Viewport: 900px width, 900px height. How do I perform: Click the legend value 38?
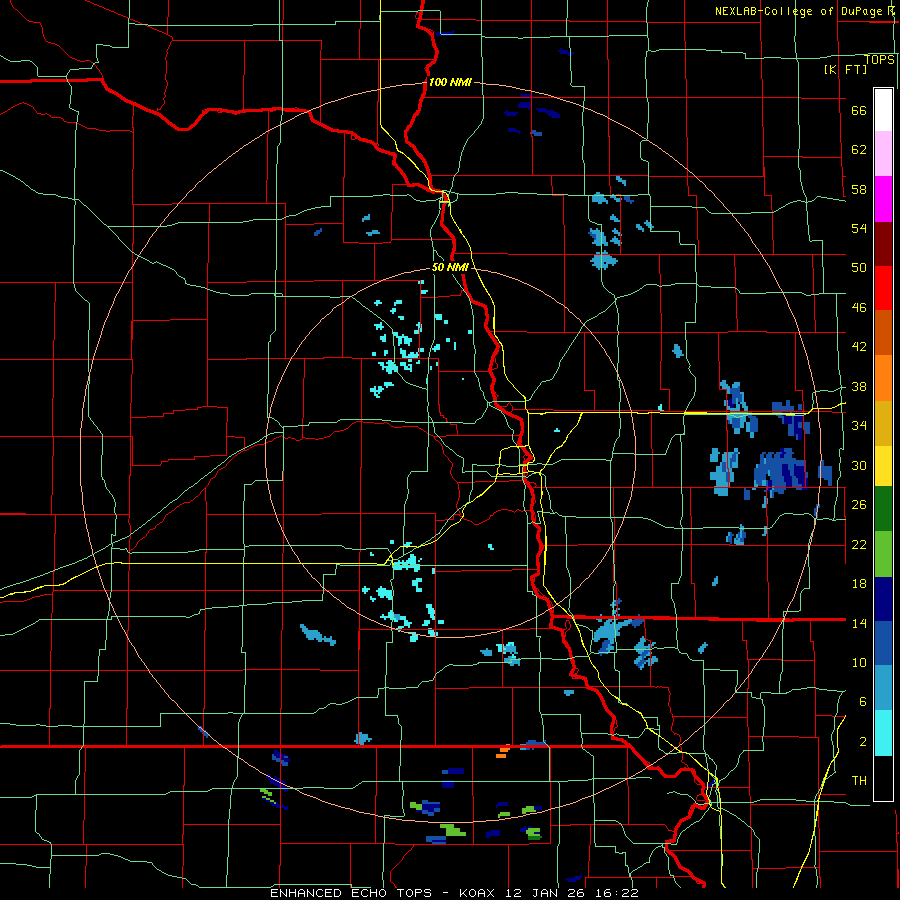(x=859, y=386)
